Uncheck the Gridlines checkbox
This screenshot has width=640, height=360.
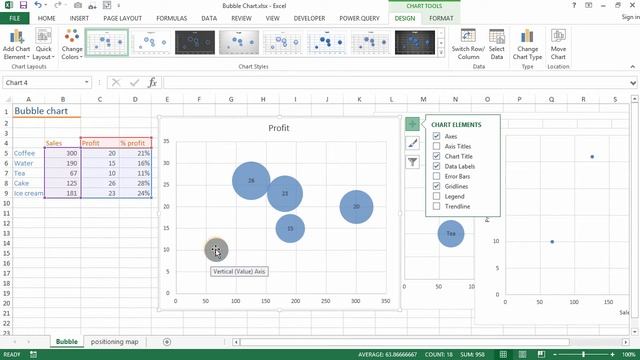pos(436,186)
